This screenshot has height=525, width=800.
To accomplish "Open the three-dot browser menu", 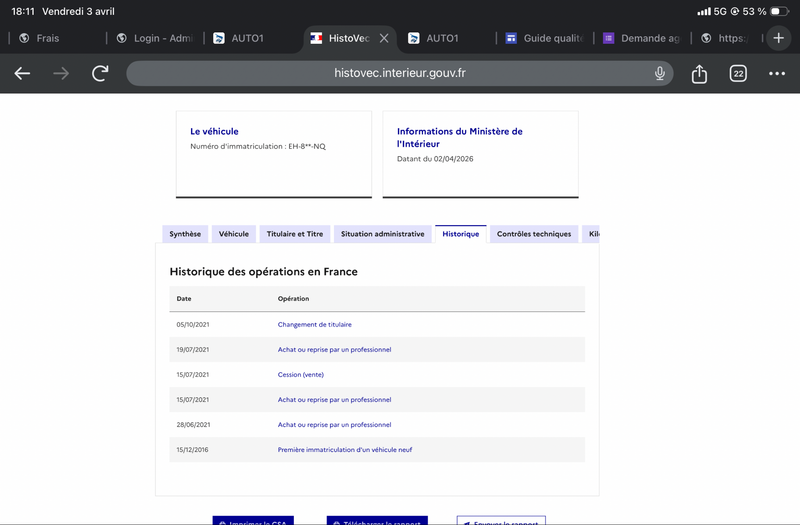I will click(x=777, y=74).
